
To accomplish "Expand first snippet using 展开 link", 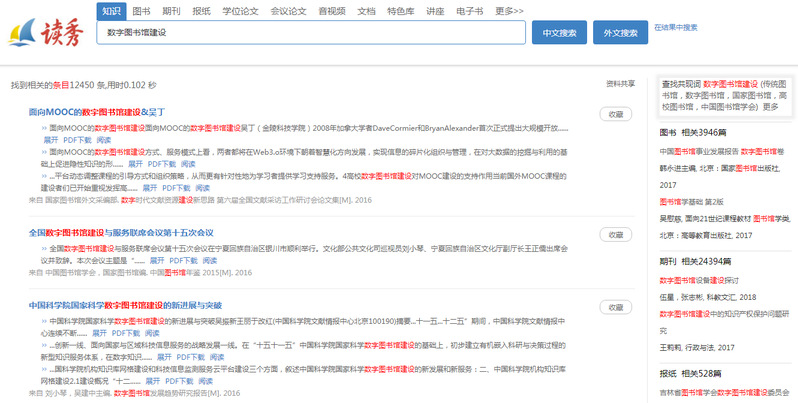I will coord(50,140).
